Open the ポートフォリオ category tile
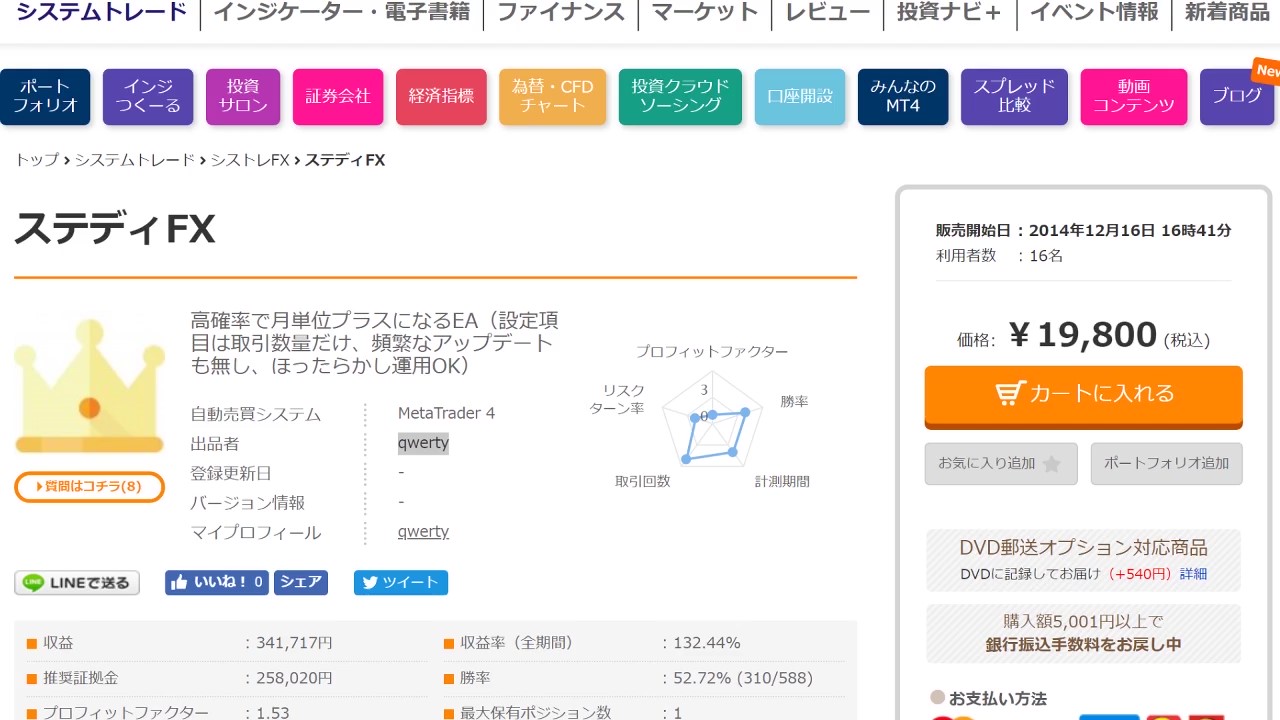 45,97
